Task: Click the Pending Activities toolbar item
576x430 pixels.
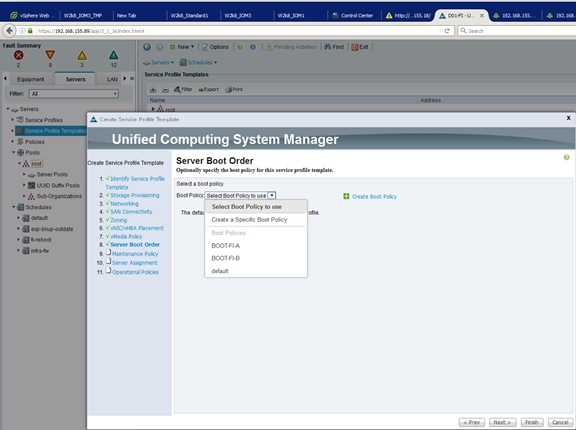Action: click(x=291, y=47)
